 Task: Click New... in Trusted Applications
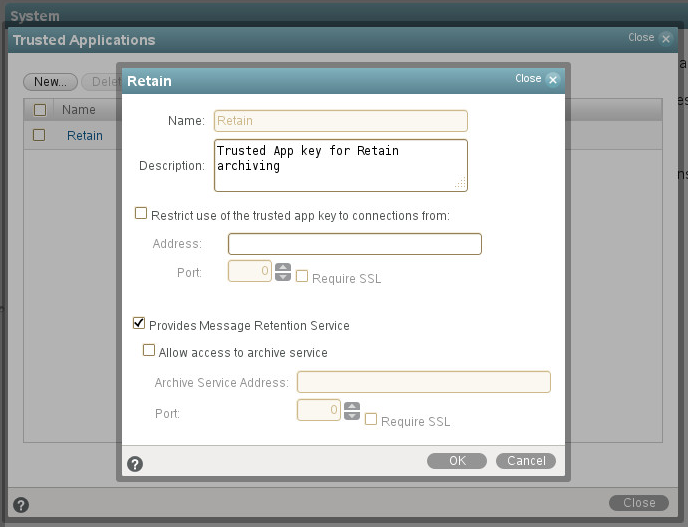50,82
